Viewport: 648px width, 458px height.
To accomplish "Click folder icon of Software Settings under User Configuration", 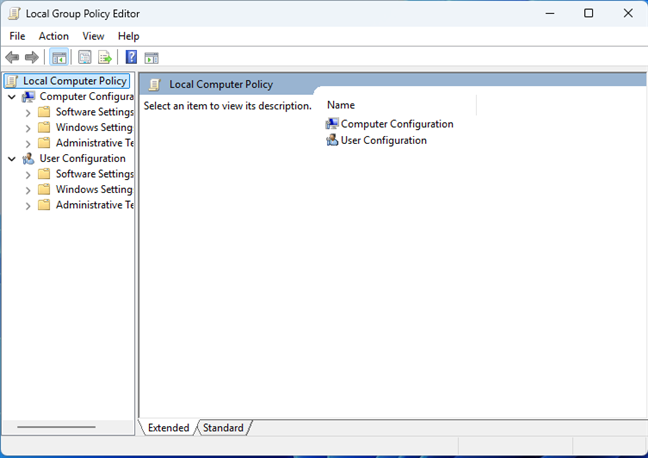I will click(44, 174).
